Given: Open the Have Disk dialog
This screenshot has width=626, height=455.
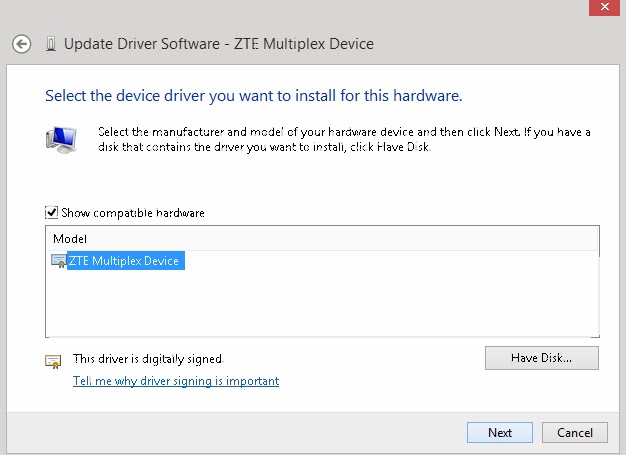Looking at the screenshot, I should [x=541, y=358].
